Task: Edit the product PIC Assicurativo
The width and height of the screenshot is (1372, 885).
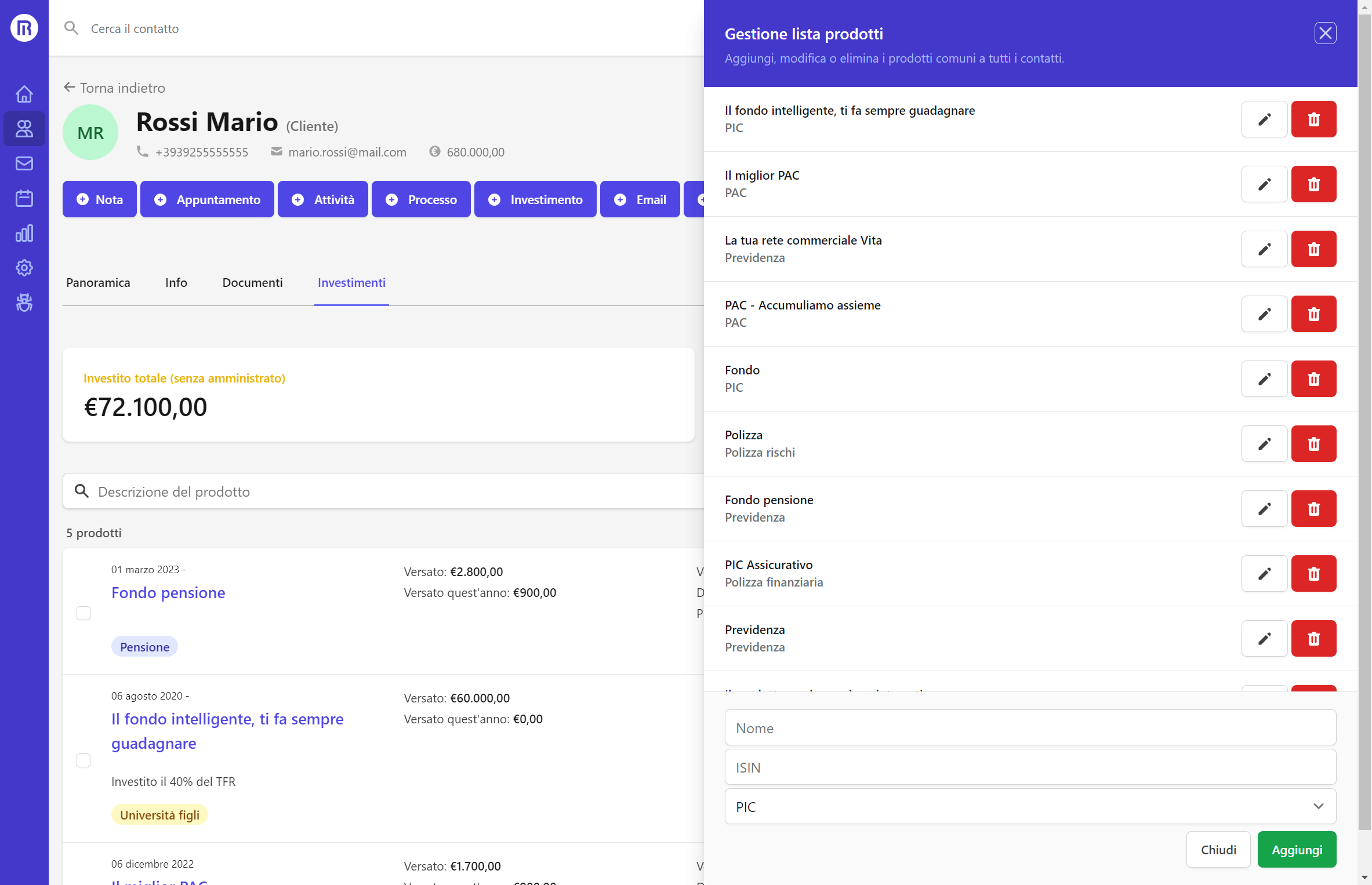Action: 1264,573
